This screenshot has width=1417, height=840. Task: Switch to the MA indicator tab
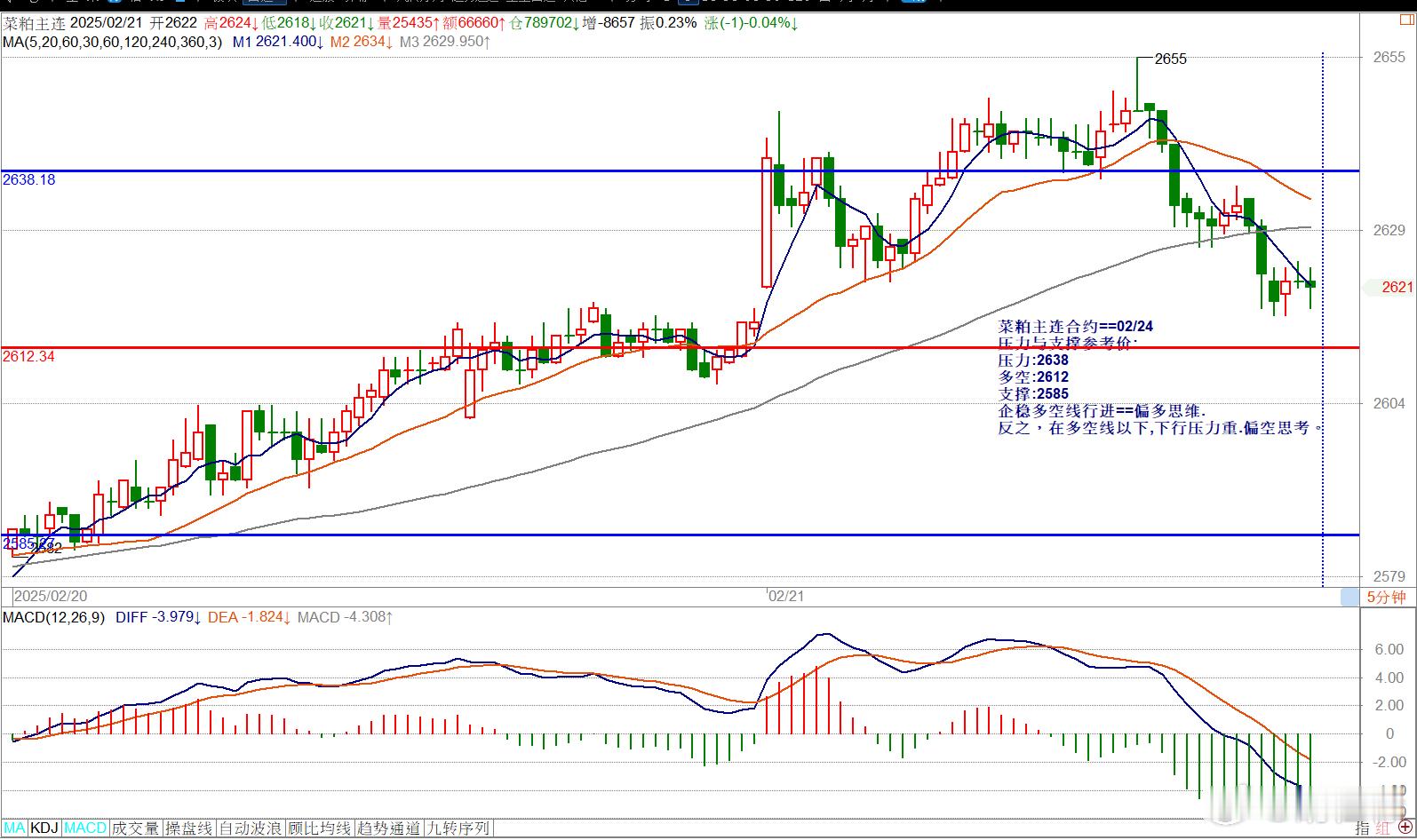tap(14, 828)
